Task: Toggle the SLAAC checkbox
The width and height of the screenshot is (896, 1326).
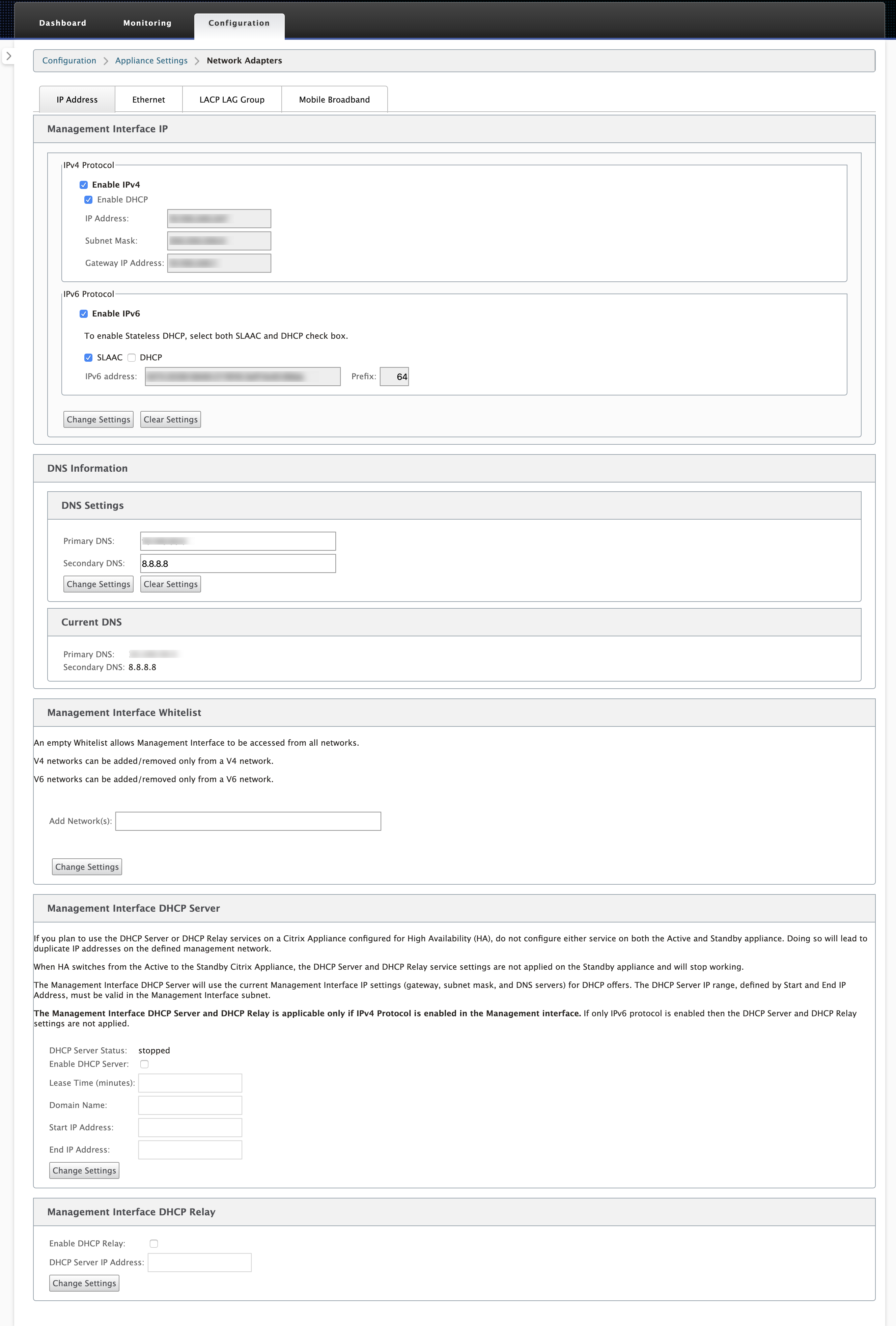Action: [88, 358]
